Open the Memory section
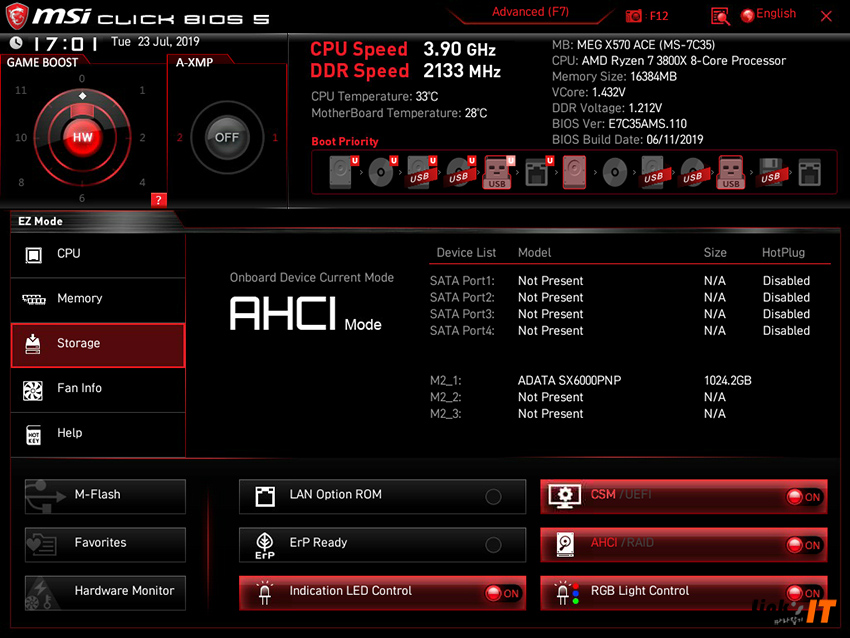The height and width of the screenshot is (638, 850). click(x=98, y=299)
